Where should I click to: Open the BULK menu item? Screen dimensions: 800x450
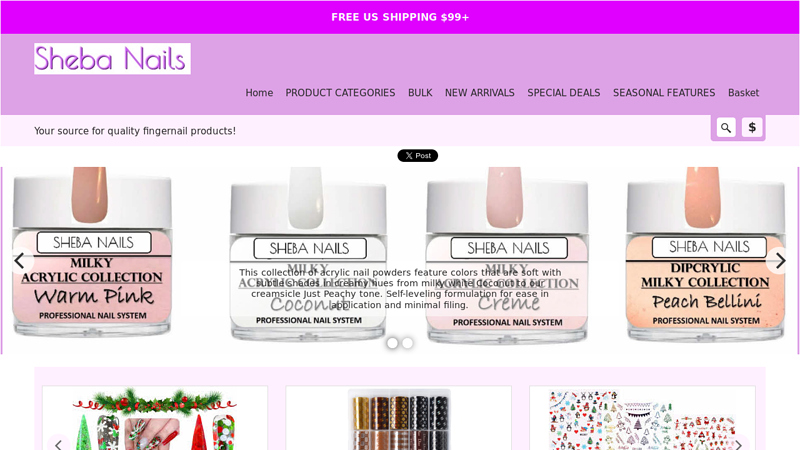(x=420, y=93)
